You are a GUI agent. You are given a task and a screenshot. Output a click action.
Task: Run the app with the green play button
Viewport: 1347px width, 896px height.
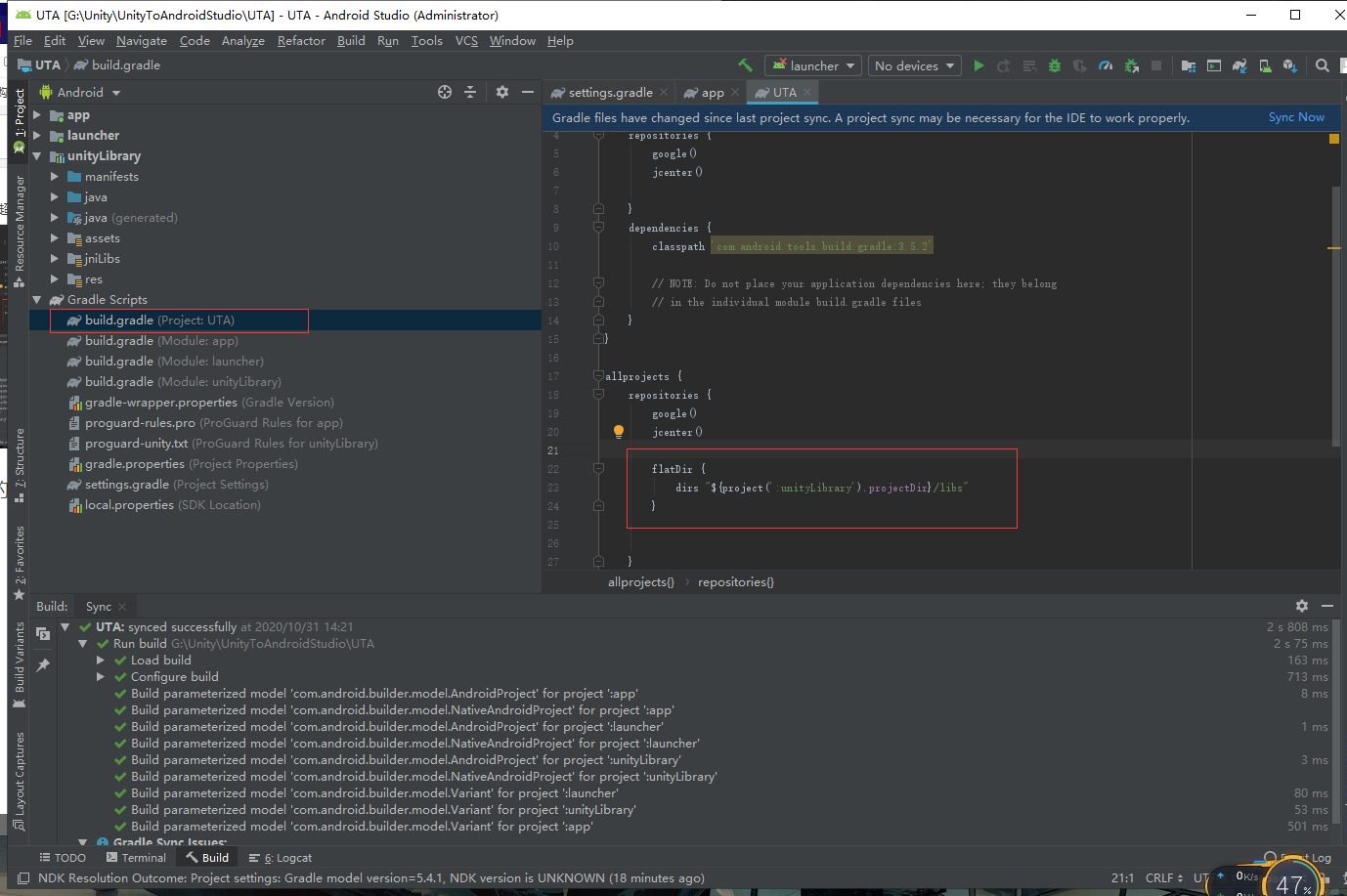(978, 65)
